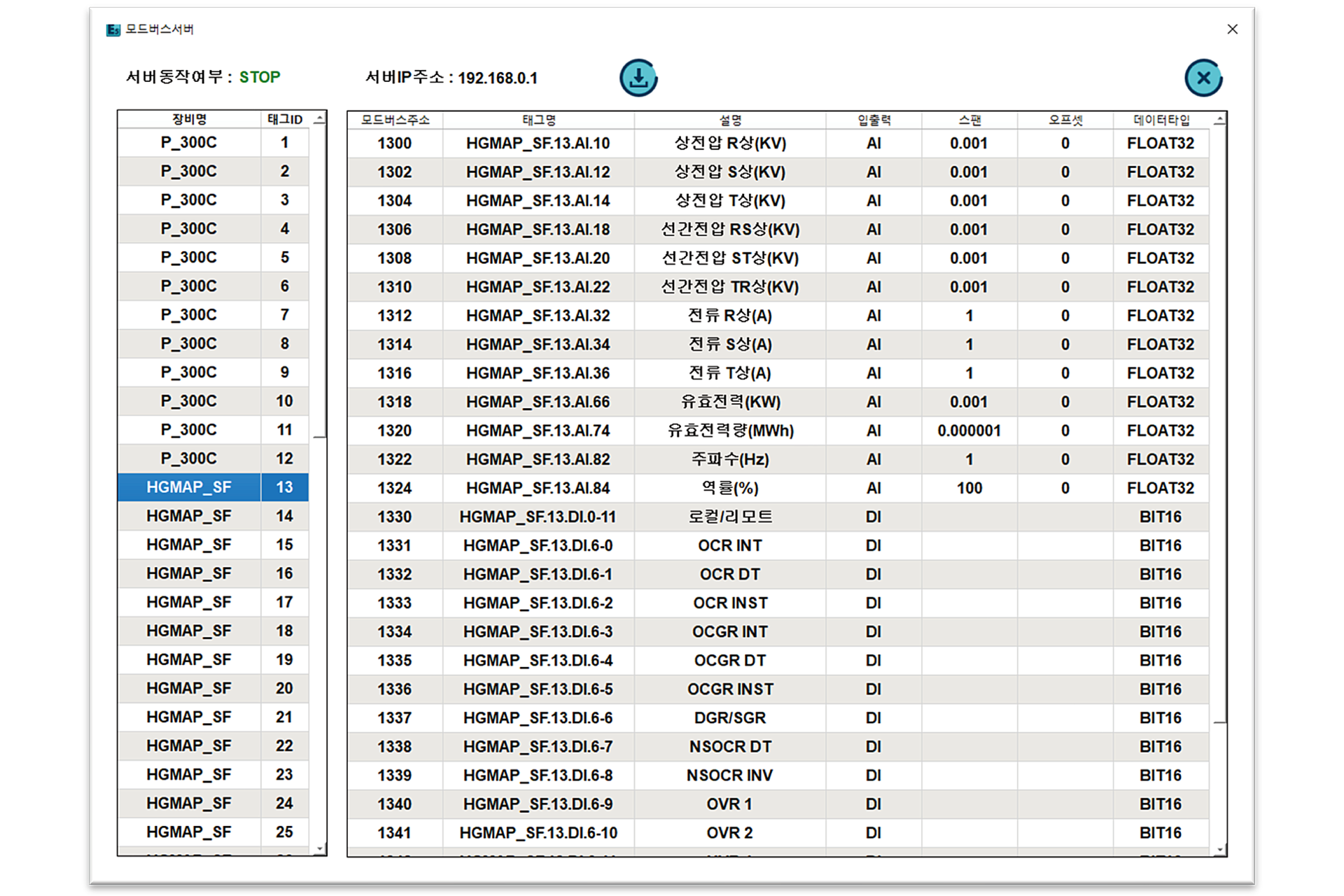Click up arrow of tag table scrollbar
This screenshot has height=896, width=1344.
click(1219, 120)
